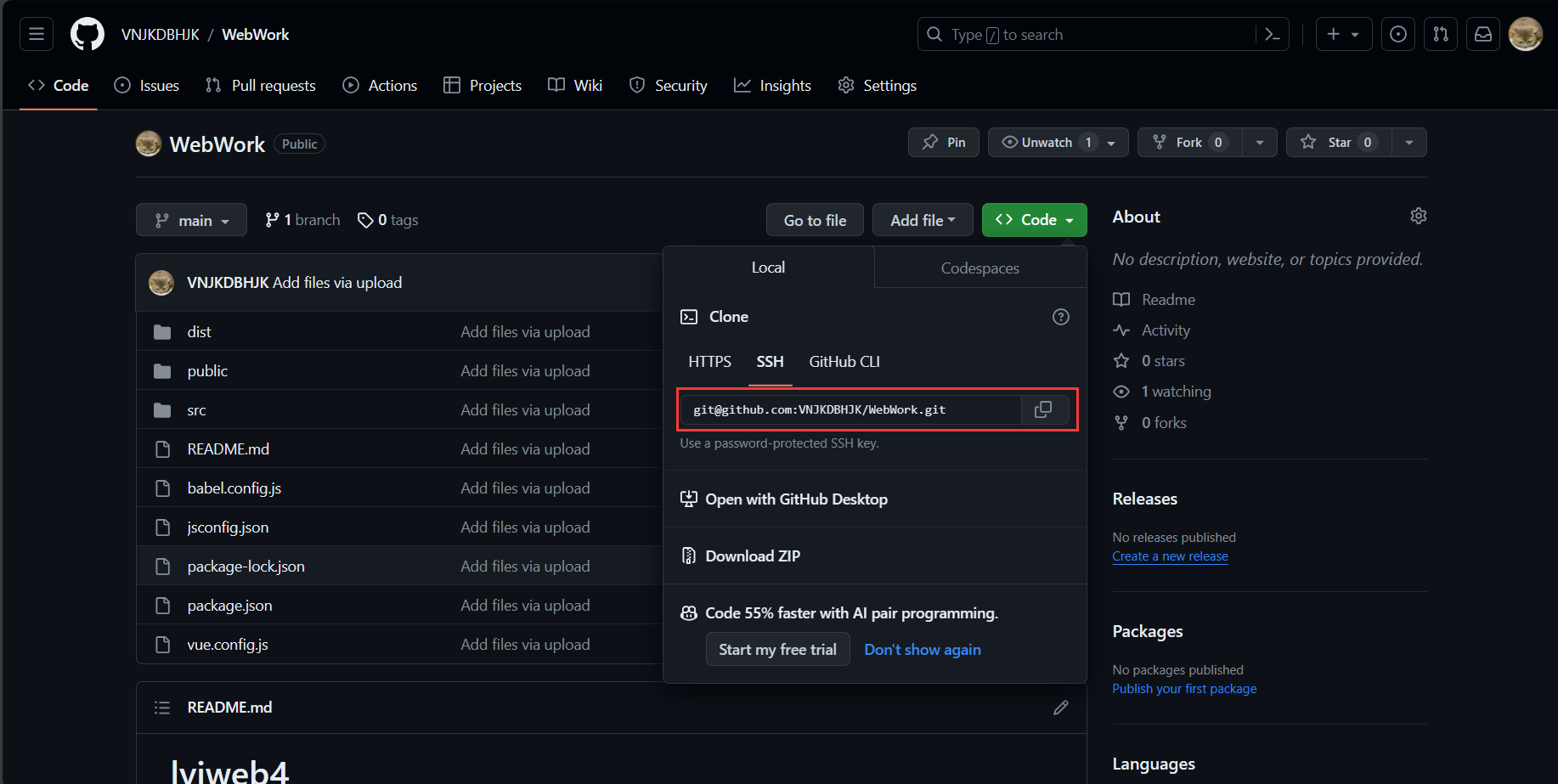Open the hamburger navigation menu
Screen dimensions: 1558x784
[x=37, y=34]
